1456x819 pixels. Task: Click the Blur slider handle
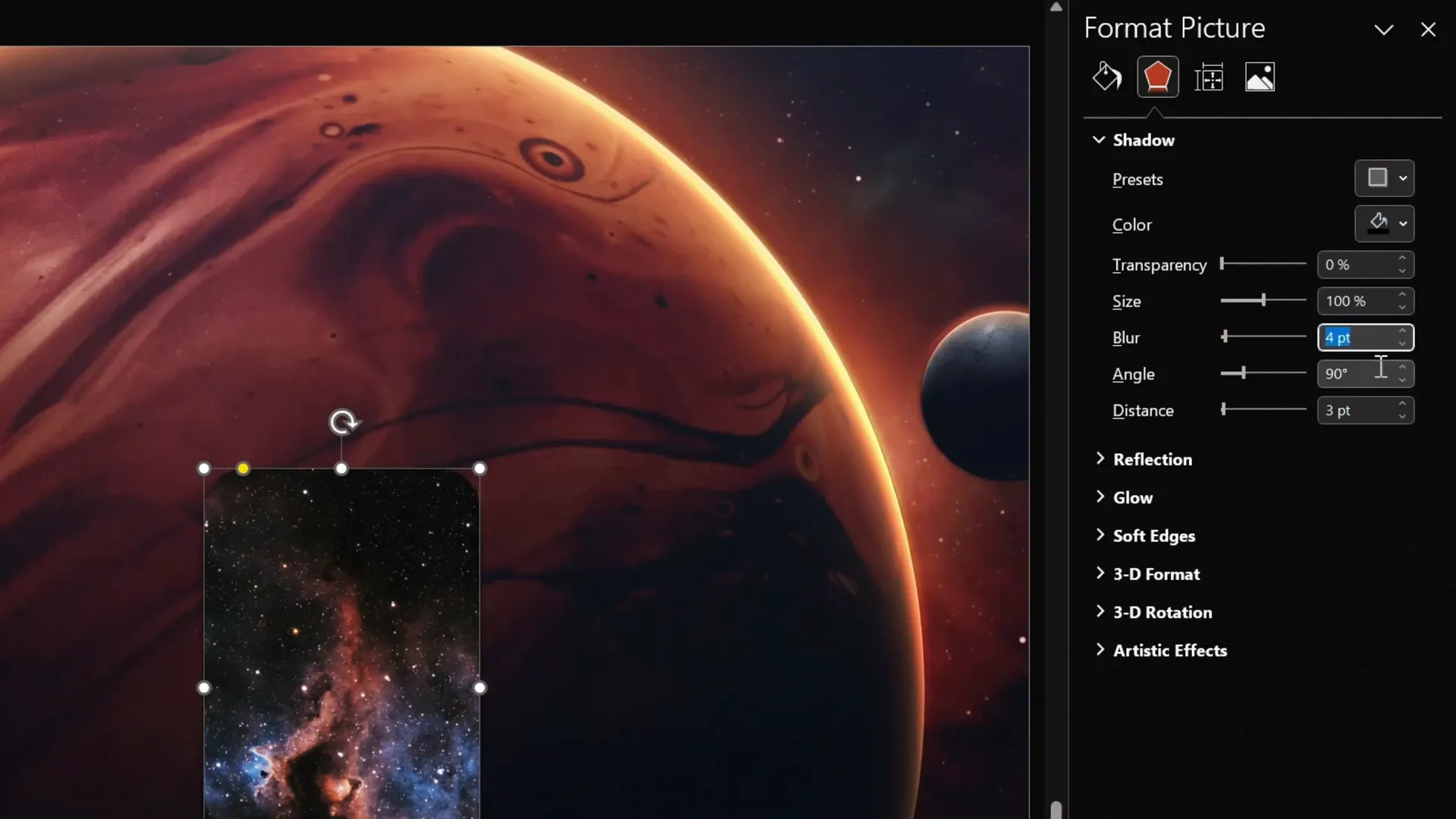[x=1225, y=336]
